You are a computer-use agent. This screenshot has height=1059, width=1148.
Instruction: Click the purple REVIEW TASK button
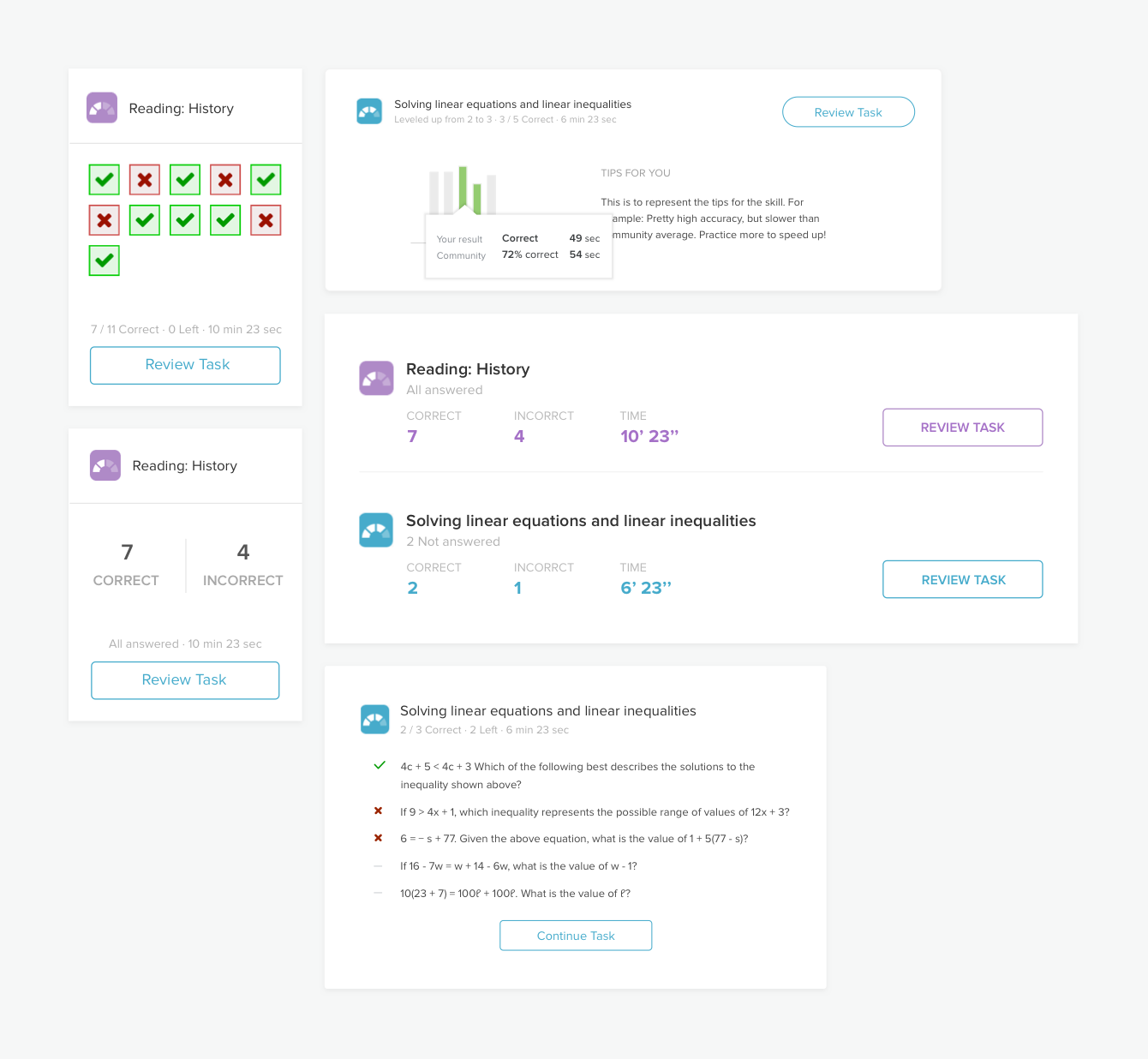[x=963, y=428]
